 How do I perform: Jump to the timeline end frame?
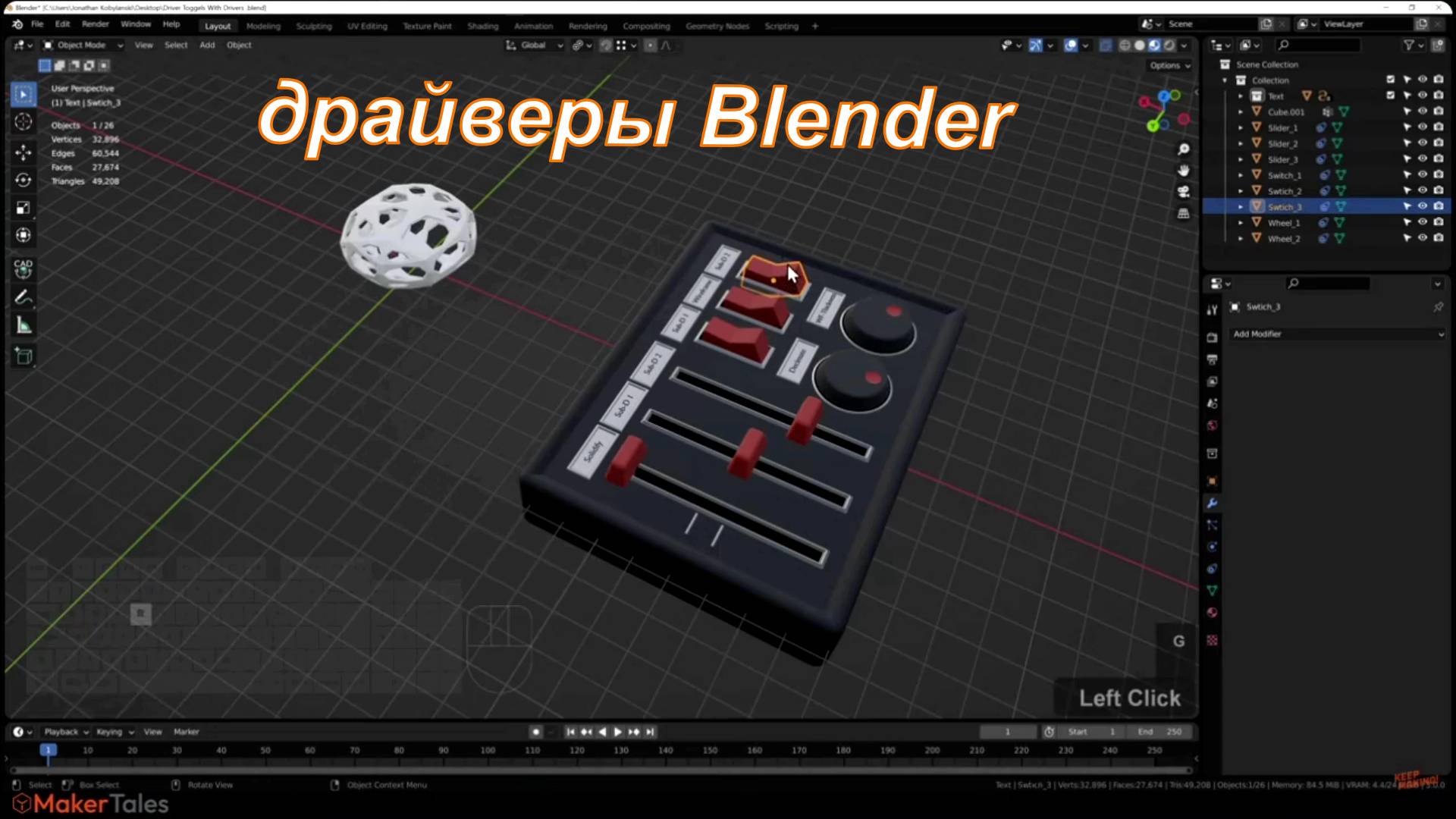650,732
